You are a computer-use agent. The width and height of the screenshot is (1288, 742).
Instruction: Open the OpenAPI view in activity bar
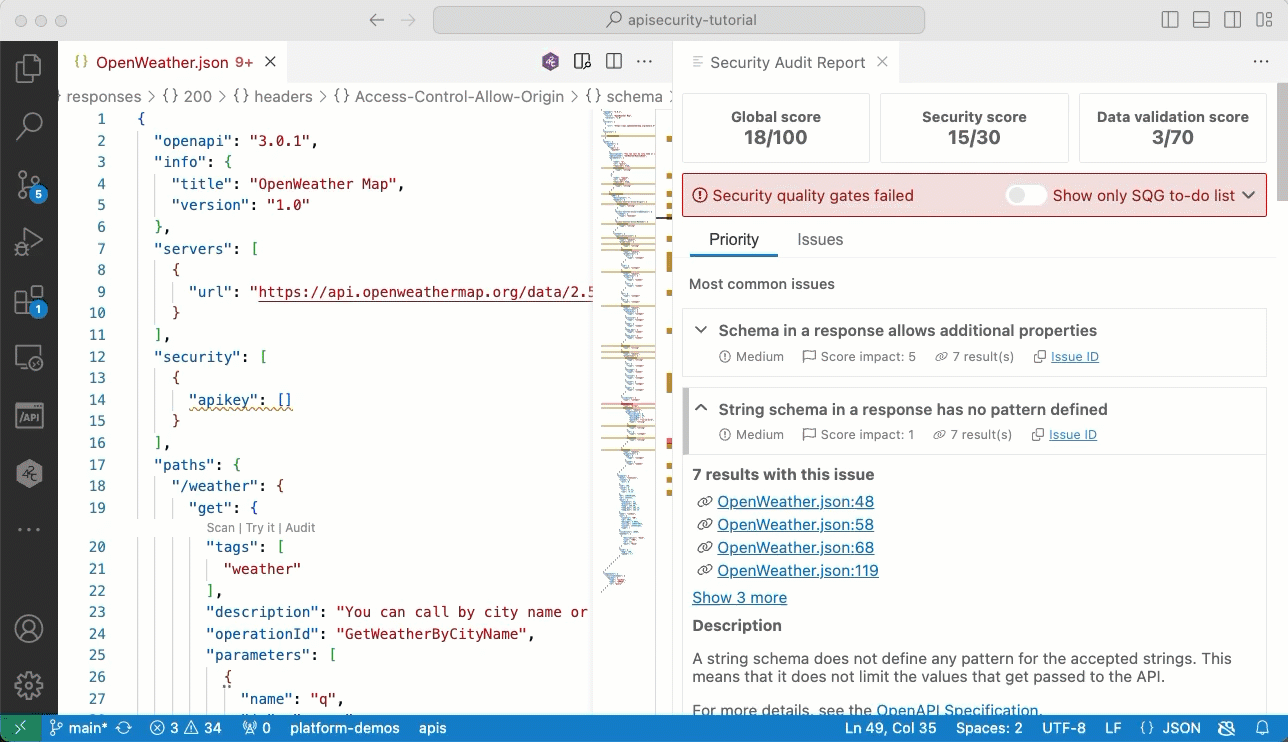[29, 416]
